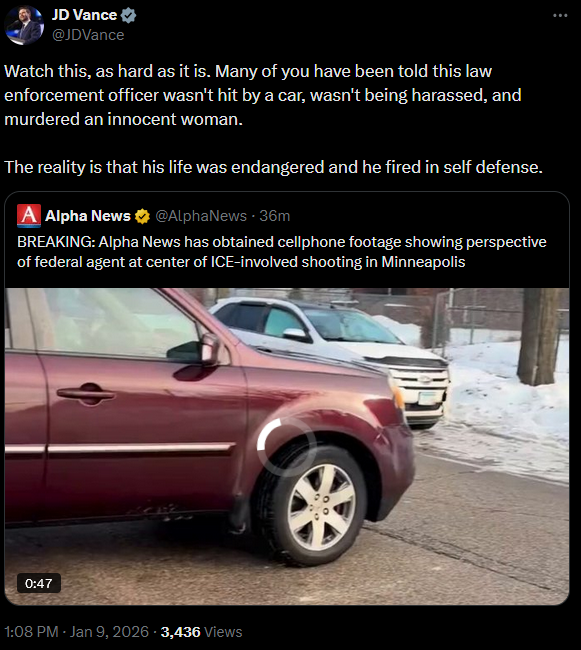Open the JD Vance display name
The image size is (581, 650).
[84, 15]
